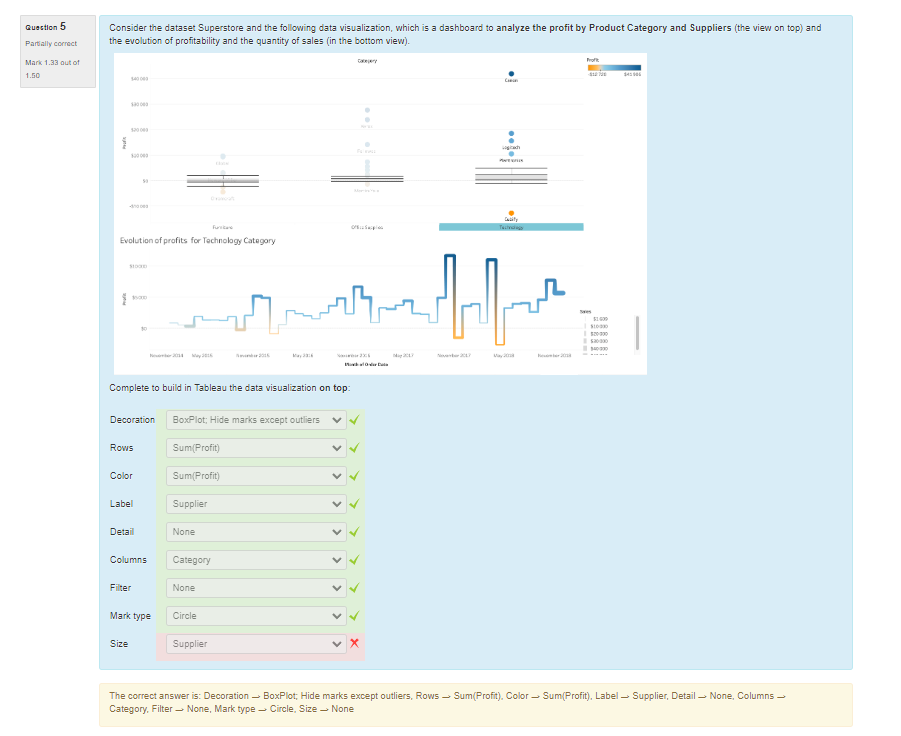The height and width of the screenshot is (736, 901).
Task: Open the Size dropdown set to Supplier
Action: click(x=256, y=644)
